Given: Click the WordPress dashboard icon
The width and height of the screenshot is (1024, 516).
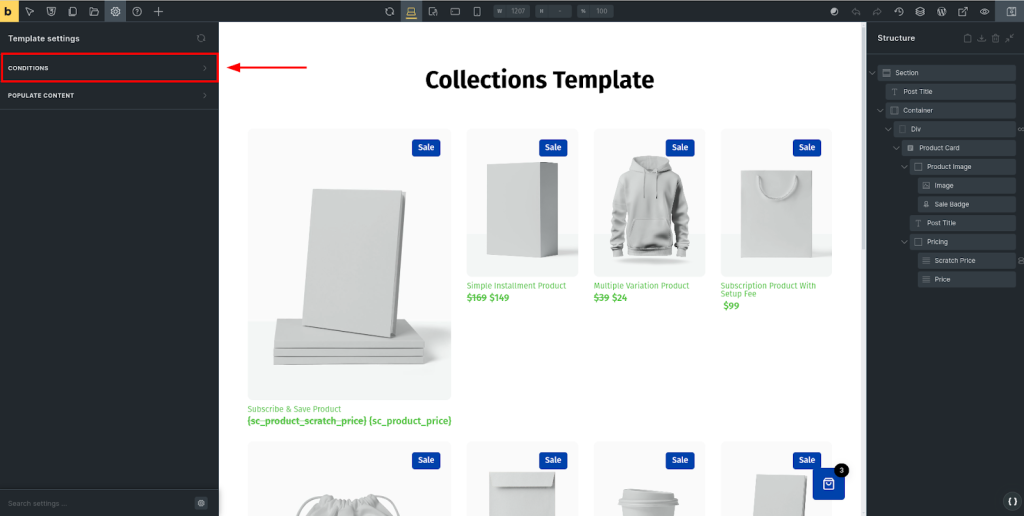Looking at the screenshot, I should coord(941,11).
